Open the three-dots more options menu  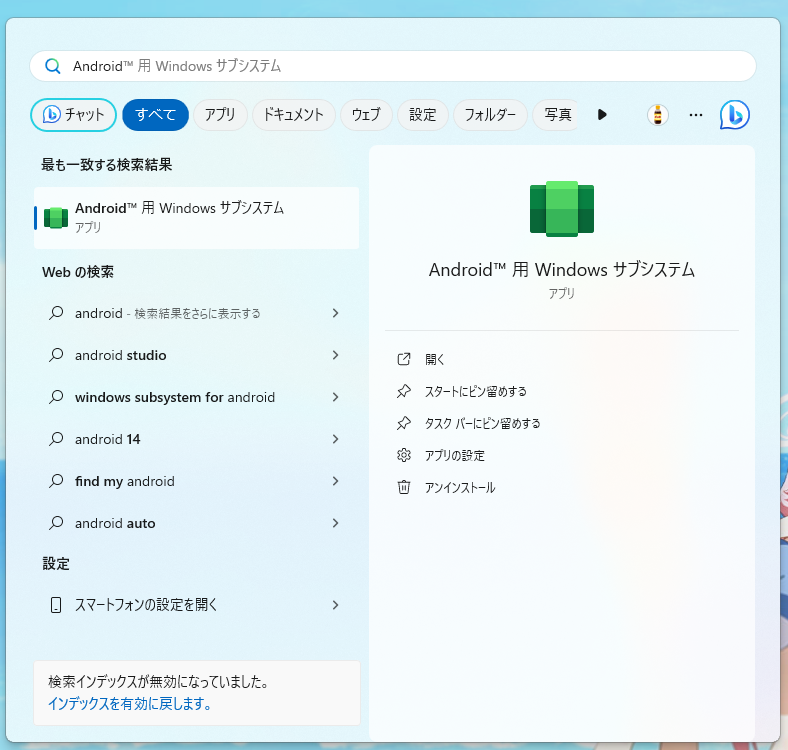(x=696, y=115)
